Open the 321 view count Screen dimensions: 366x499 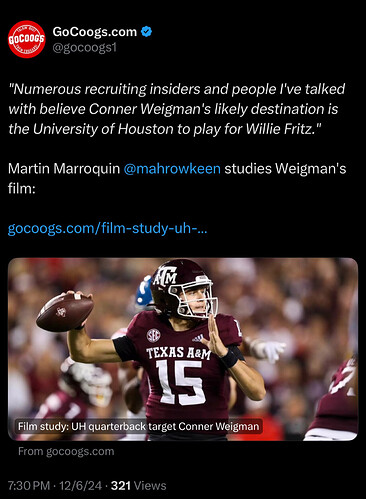pos(121,486)
